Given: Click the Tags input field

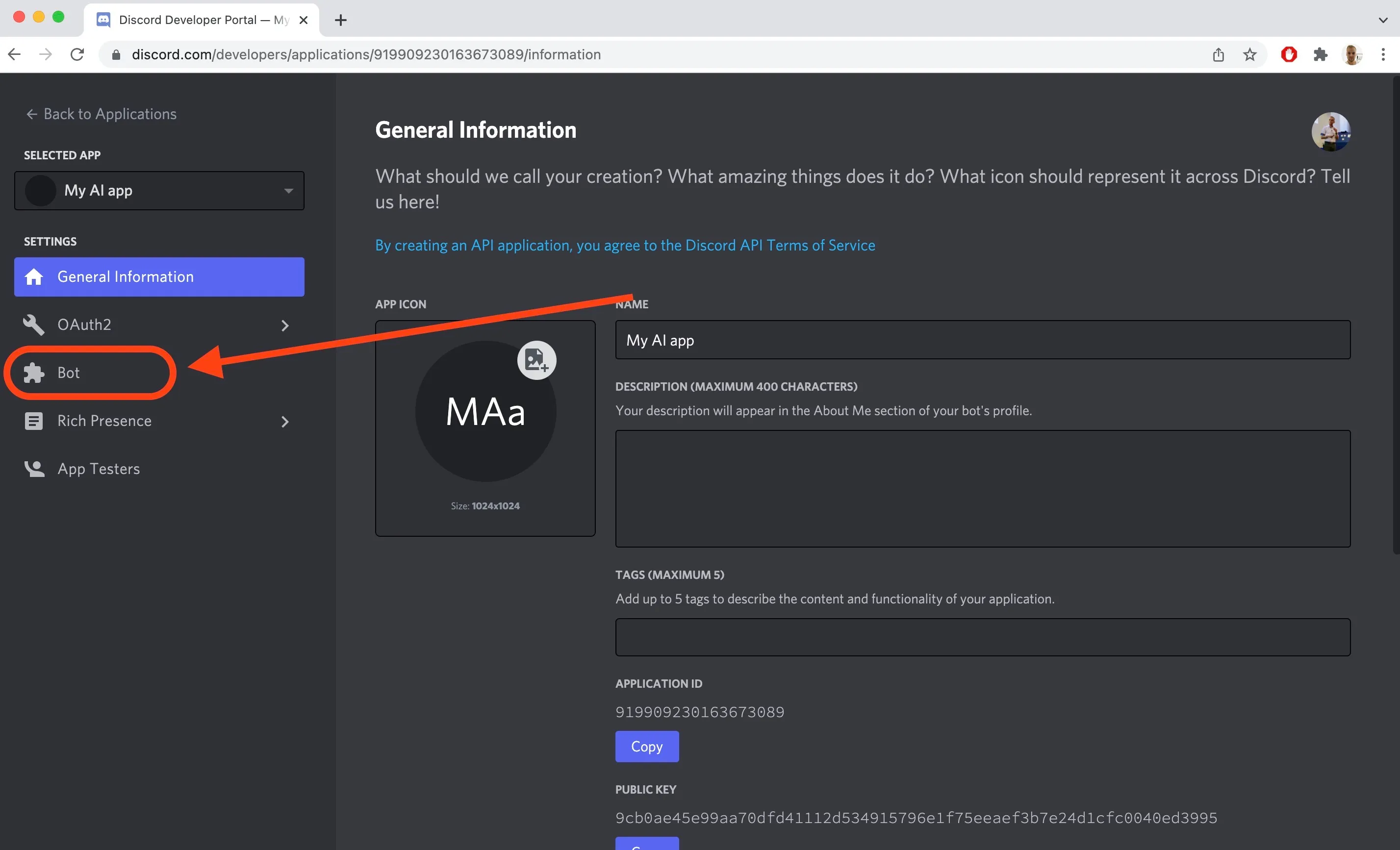Looking at the screenshot, I should pyautogui.click(x=982, y=637).
